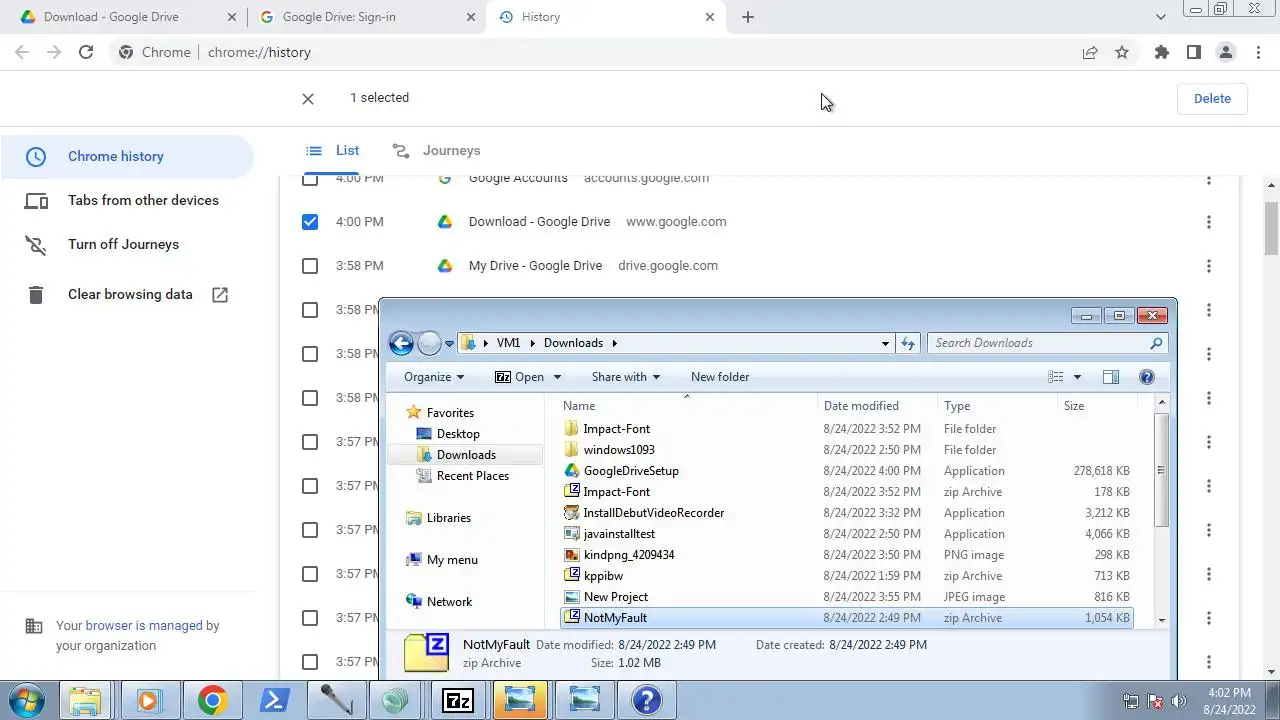
Task: Open the share page icon in address bar
Action: [x=1090, y=52]
